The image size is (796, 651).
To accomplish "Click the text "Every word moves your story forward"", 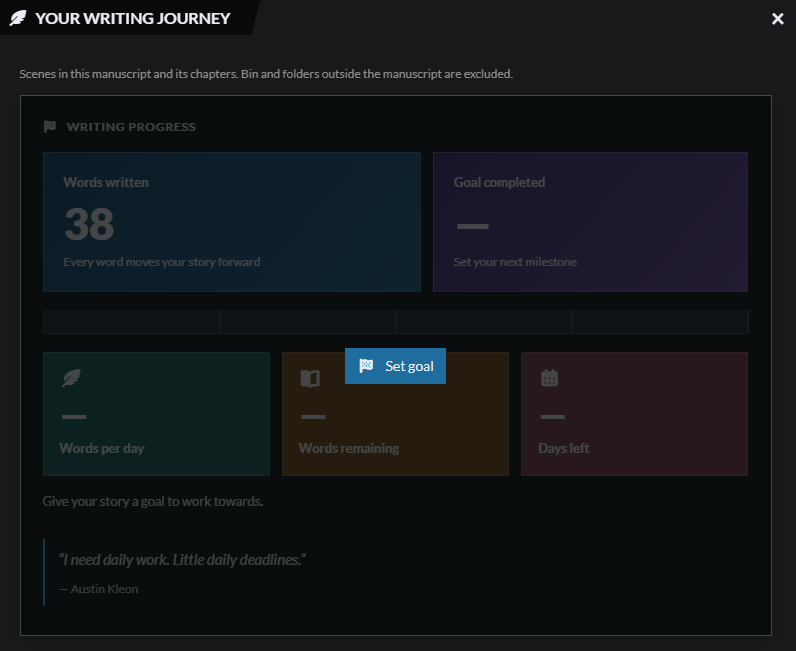I will click(161, 262).
